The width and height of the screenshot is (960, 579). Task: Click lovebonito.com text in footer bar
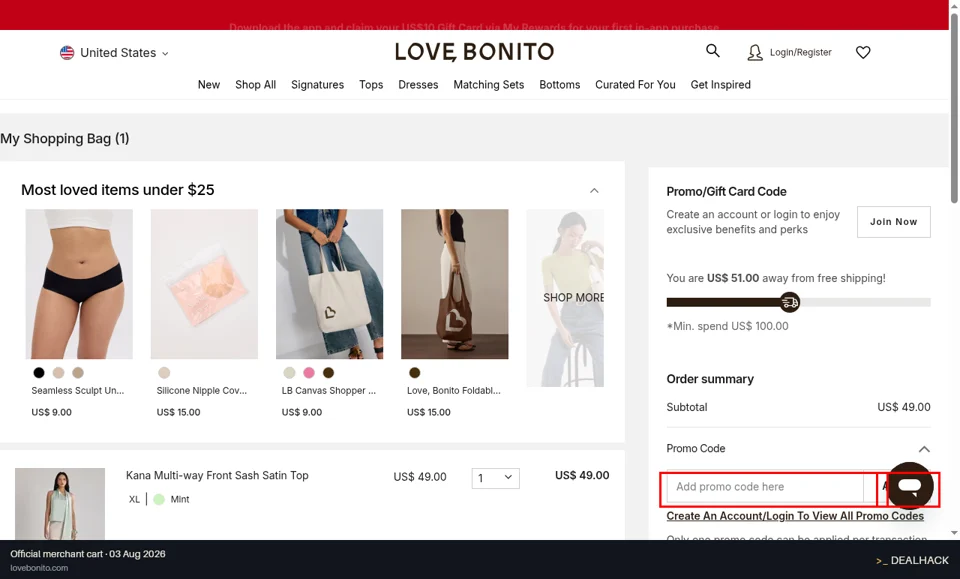click(39, 568)
